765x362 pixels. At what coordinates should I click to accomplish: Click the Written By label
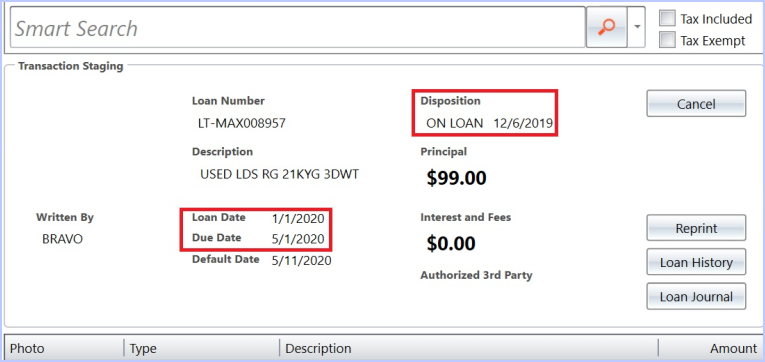pyautogui.click(x=65, y=218)
